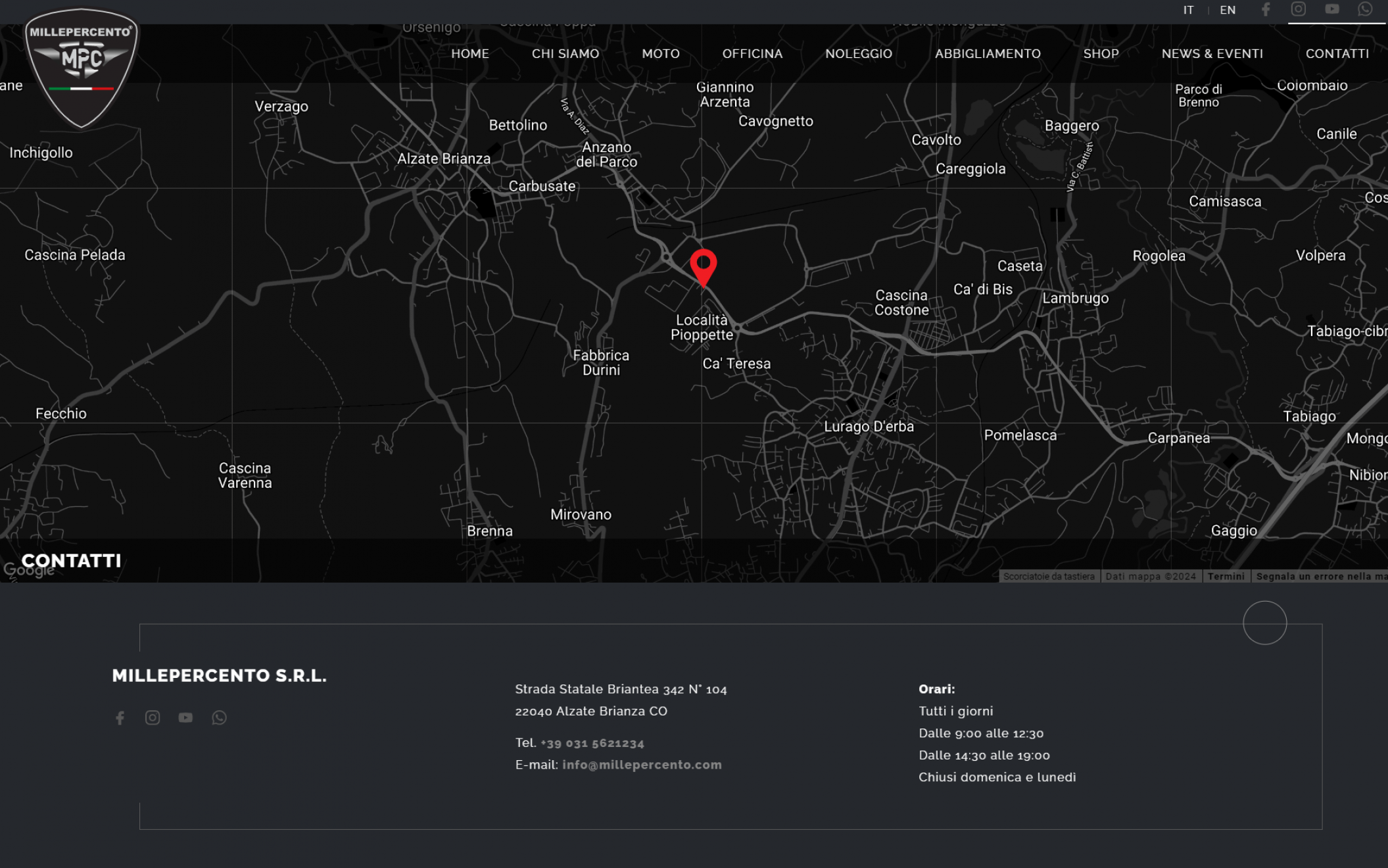Go to the HOME menu item

(x=470, y=54)
